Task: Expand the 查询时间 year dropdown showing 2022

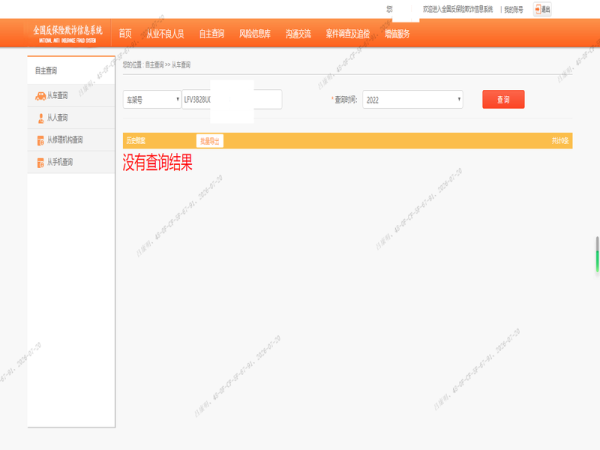Action: coord(412,99)
